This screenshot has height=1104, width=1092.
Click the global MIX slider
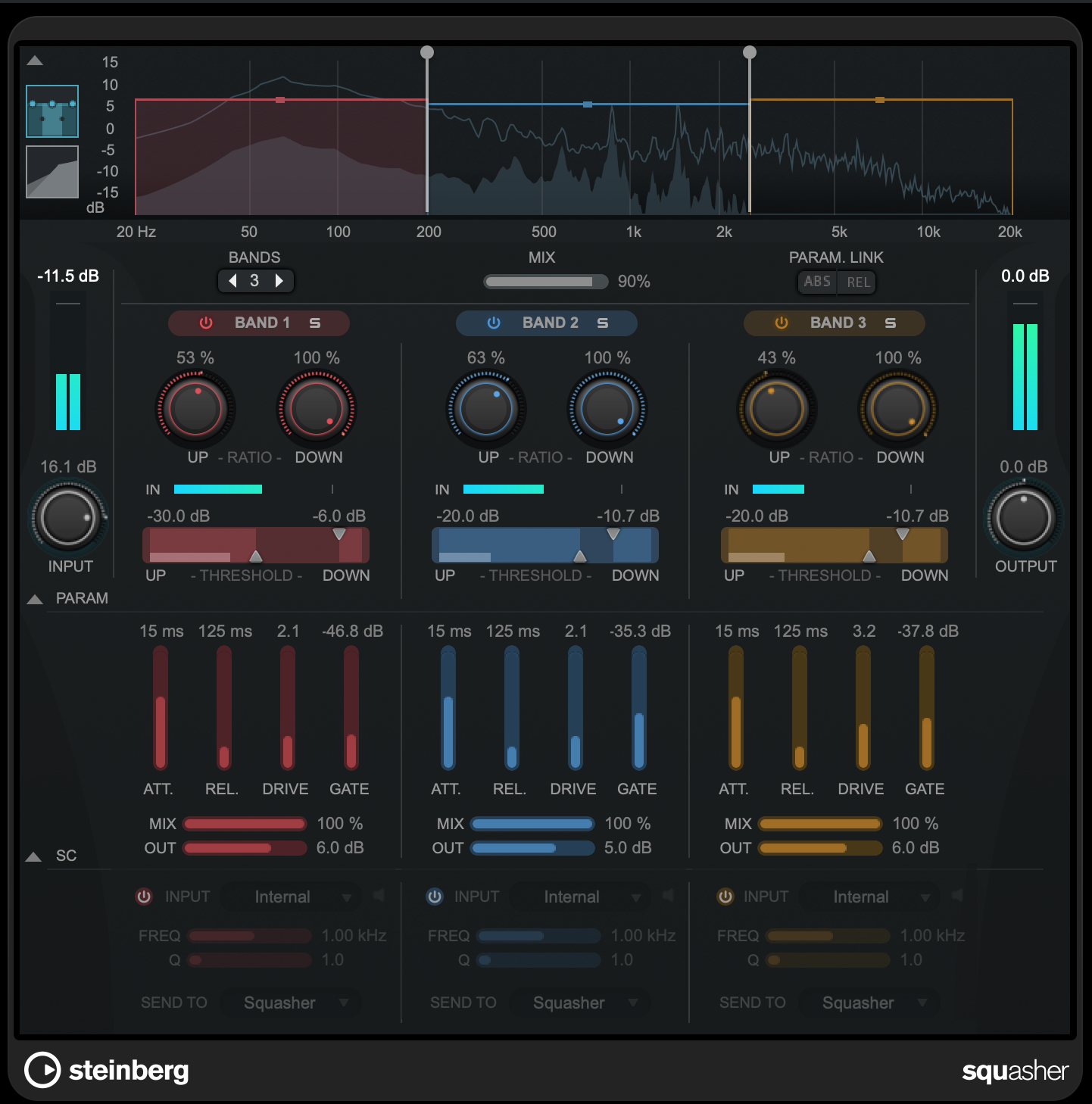(546, 282)
